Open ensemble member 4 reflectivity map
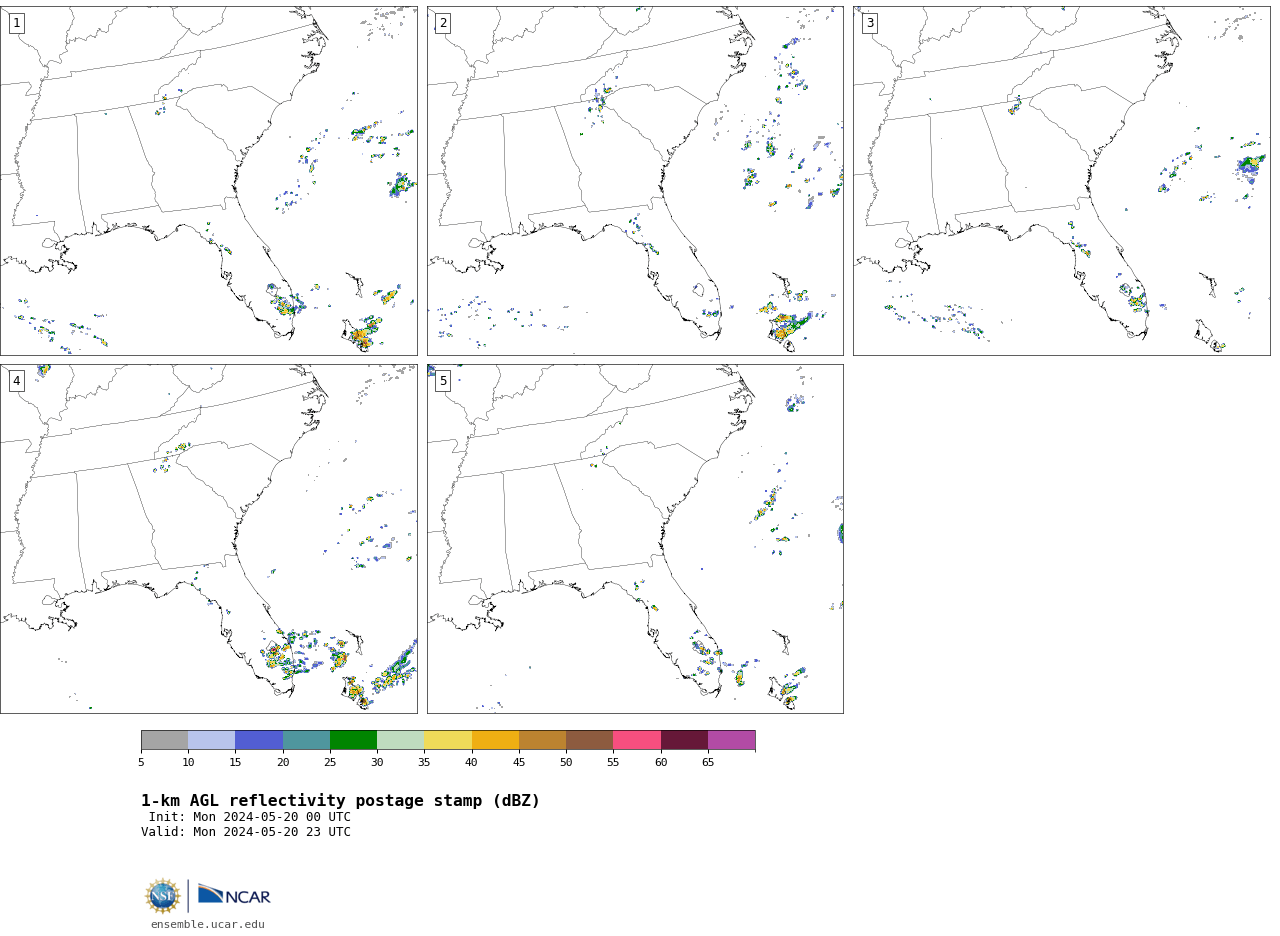The width and height of the screenshot is (1280, 936). tap(208, 539)
